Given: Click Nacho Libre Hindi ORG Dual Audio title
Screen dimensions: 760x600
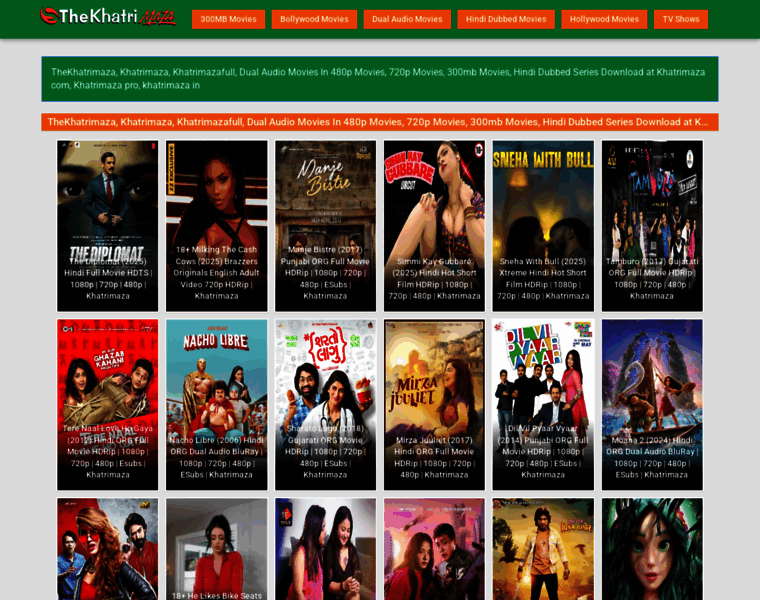Looking at the screenshot, I should click(216, 458).
